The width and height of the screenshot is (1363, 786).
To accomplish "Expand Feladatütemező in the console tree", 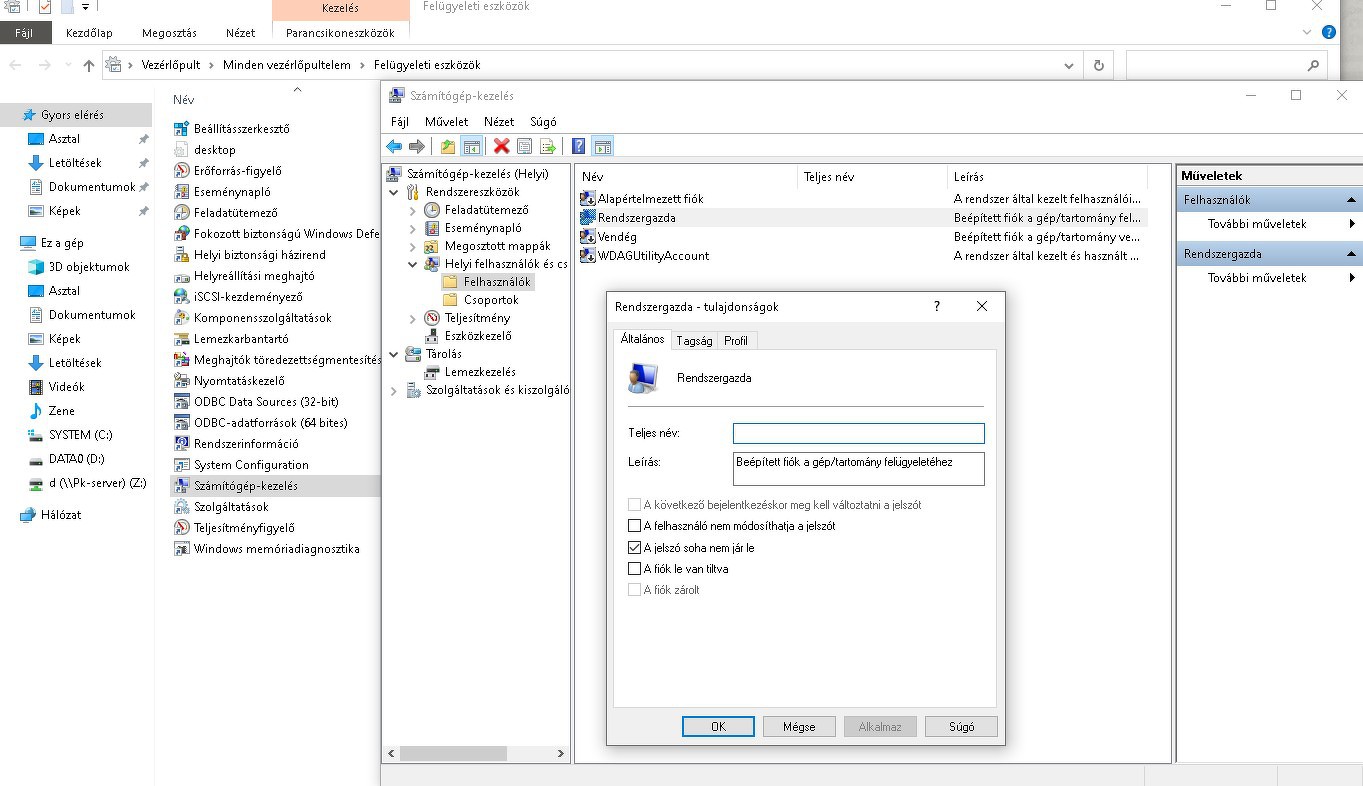I will [x=413, y=210].
